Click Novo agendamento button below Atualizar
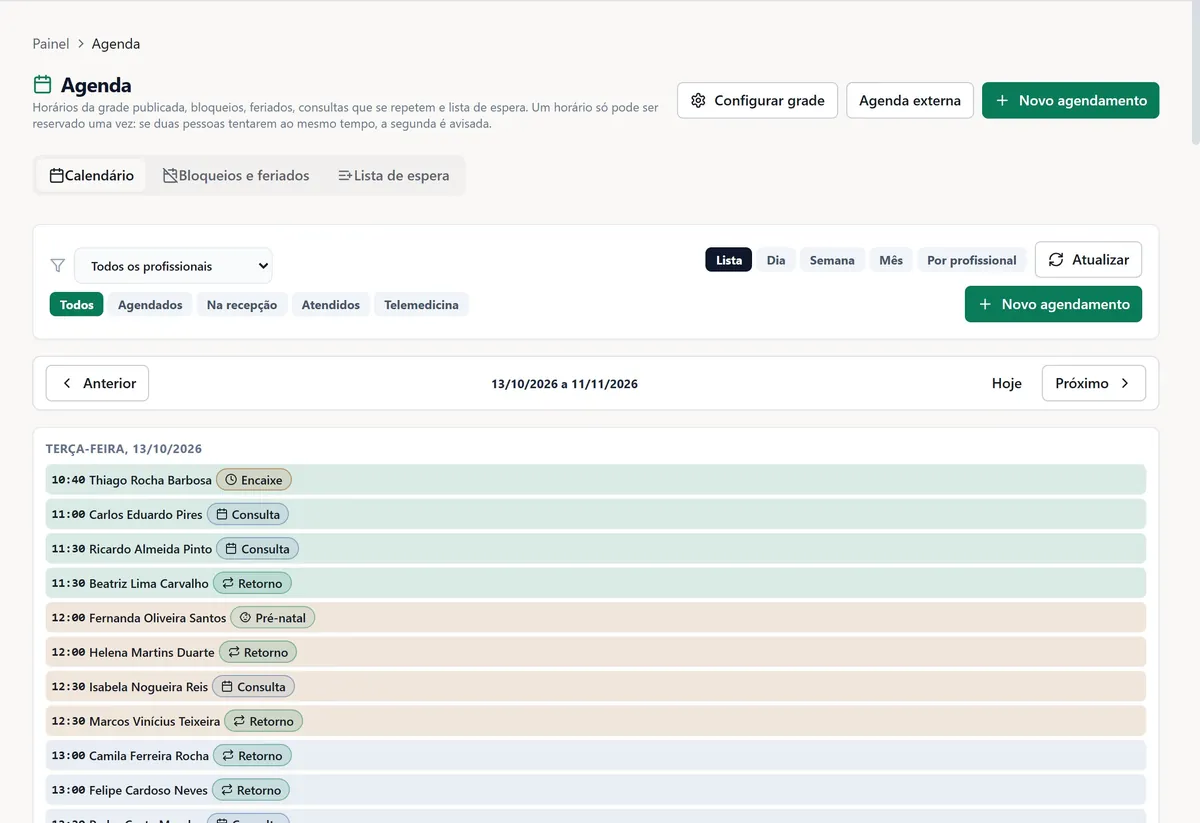Screen dimensions: 1200x823 click(x=1053, y=304)
